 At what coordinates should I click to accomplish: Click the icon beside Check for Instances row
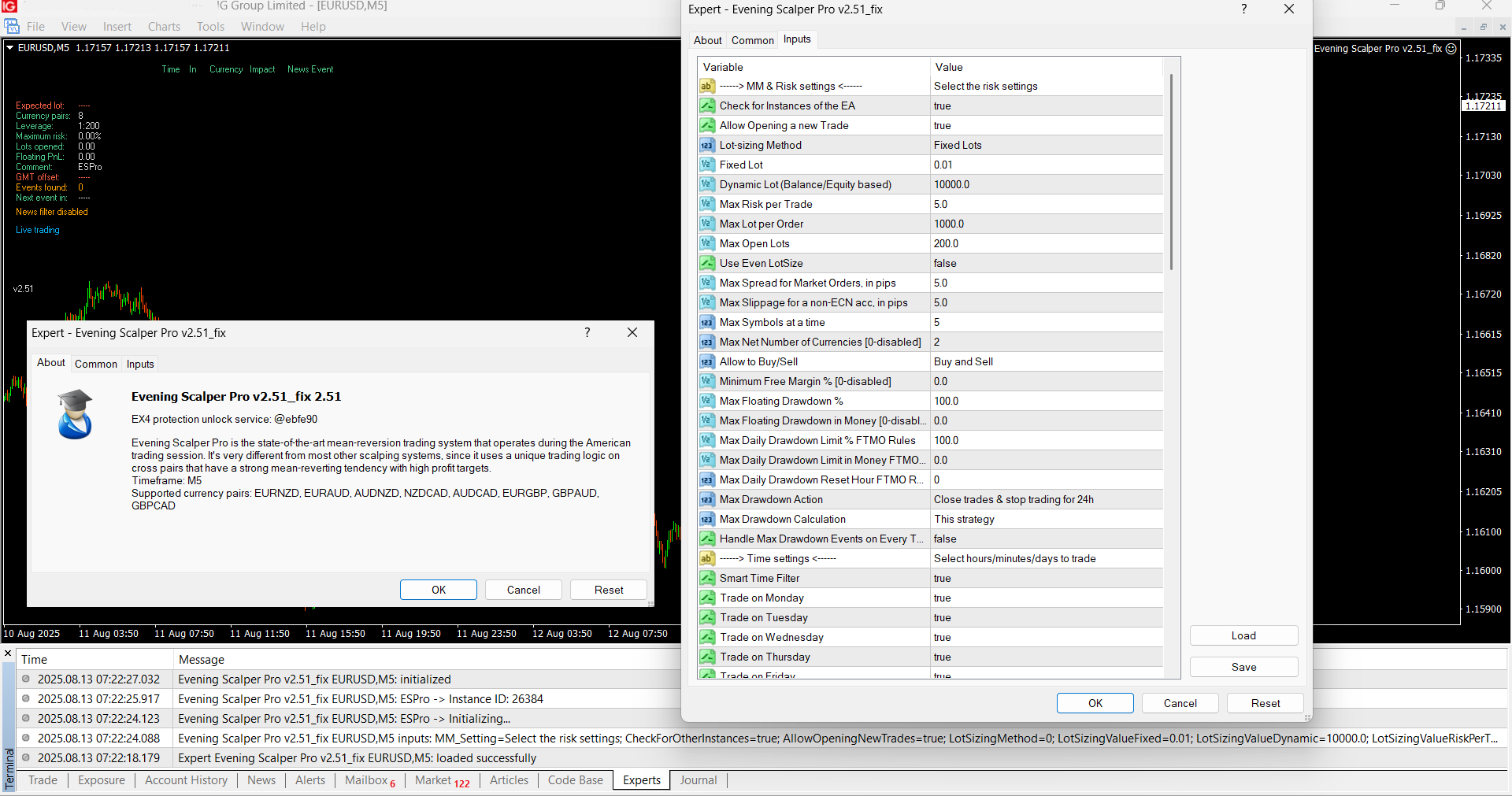click(707, 106)
